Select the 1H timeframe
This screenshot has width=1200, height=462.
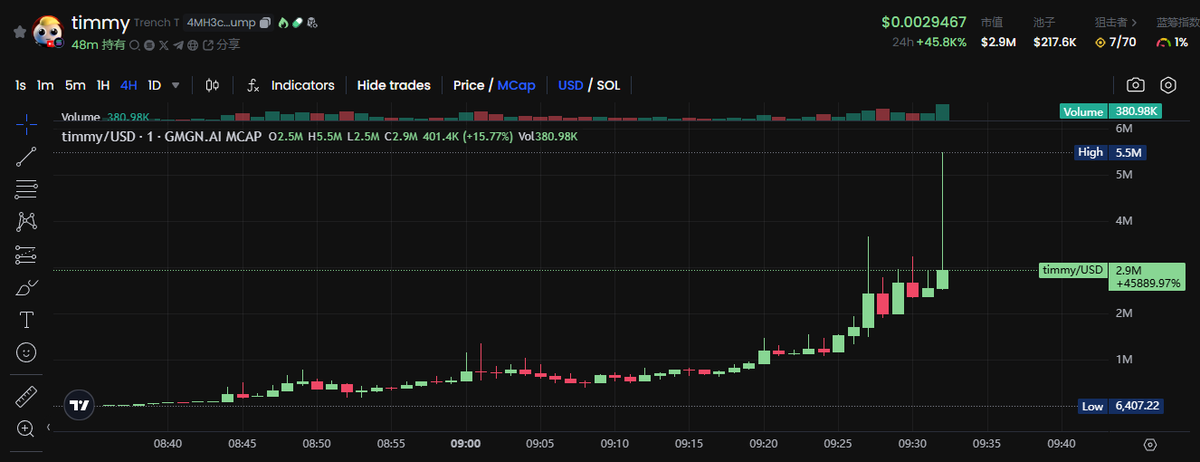point(103,85)
